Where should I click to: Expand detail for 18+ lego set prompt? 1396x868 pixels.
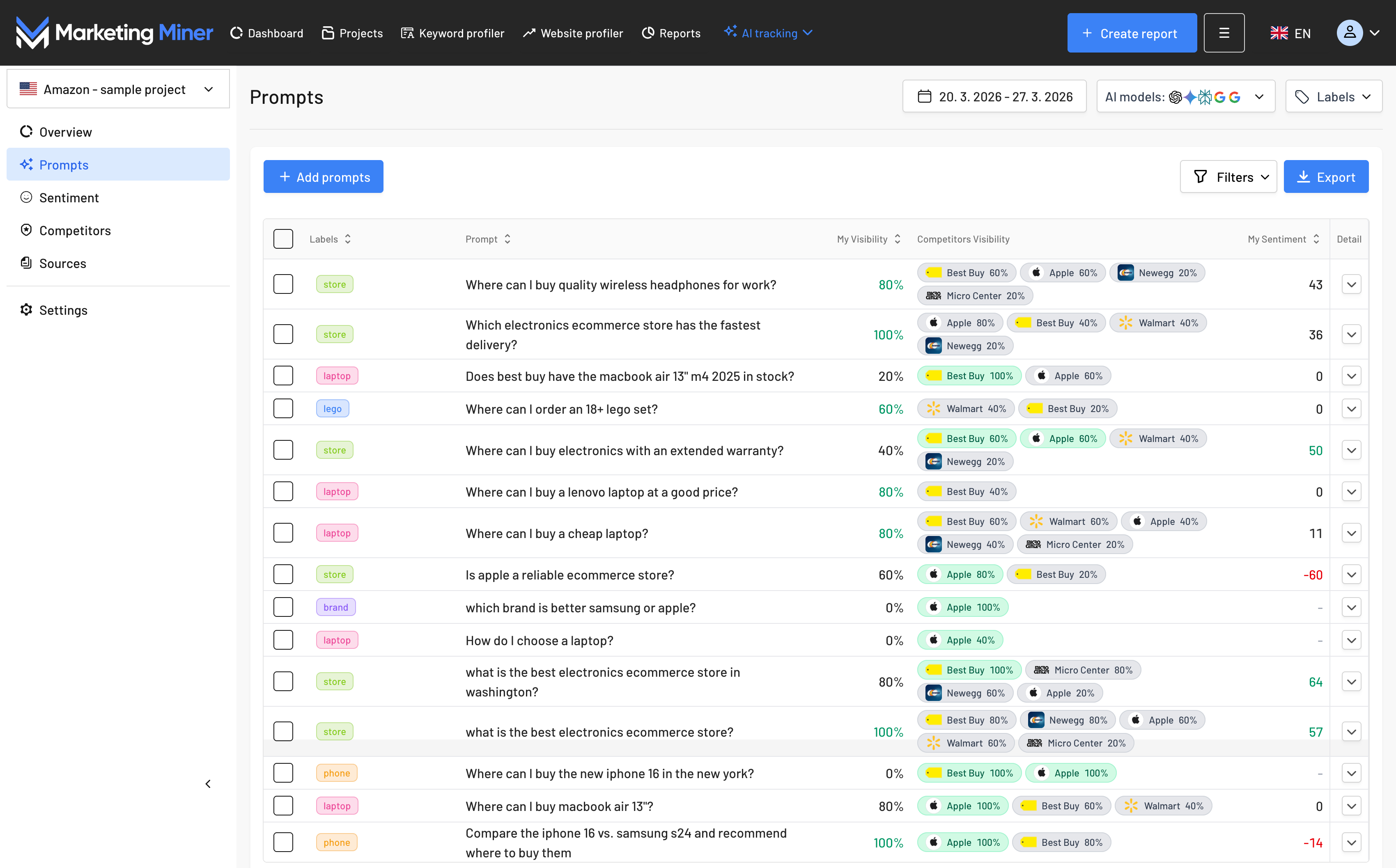(x=1351, y=409)
